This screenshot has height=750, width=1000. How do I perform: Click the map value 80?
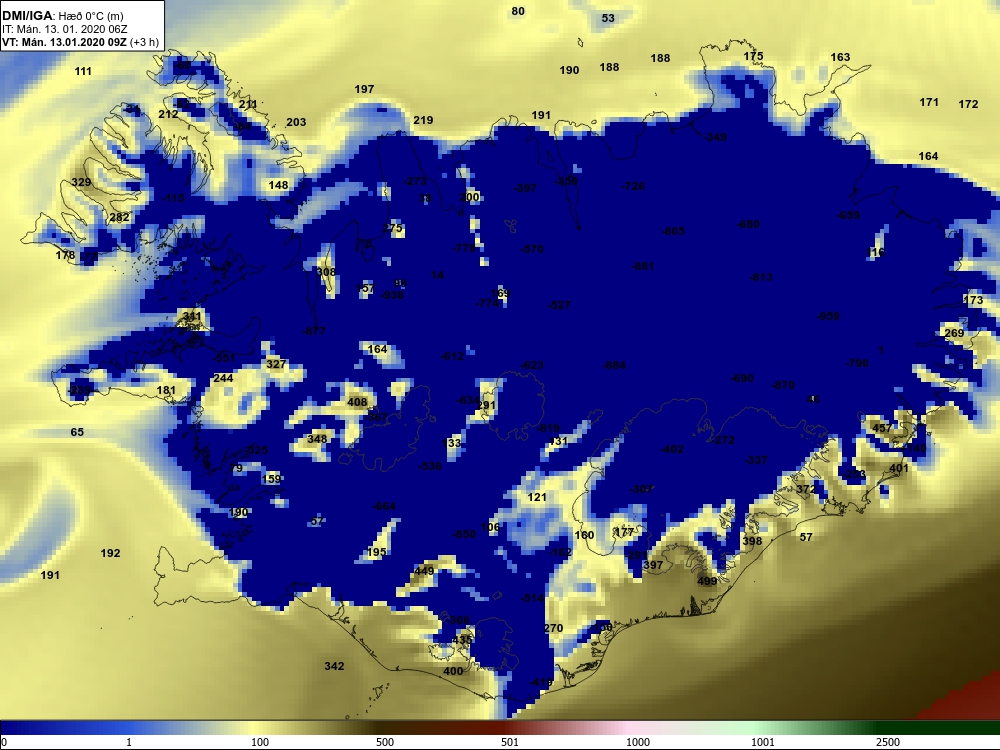click(x=518, y=11)
